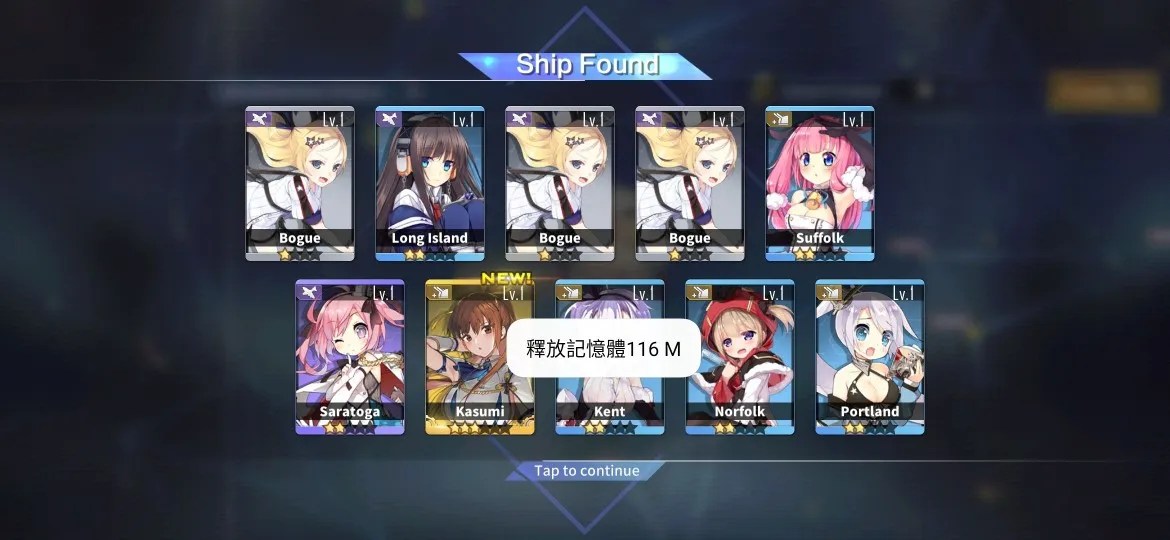This screenshot has height=540, width=1170.
Task: Tap the 'Tap to continue' banner
Action: pyautogui.click(x=586, y=471)
